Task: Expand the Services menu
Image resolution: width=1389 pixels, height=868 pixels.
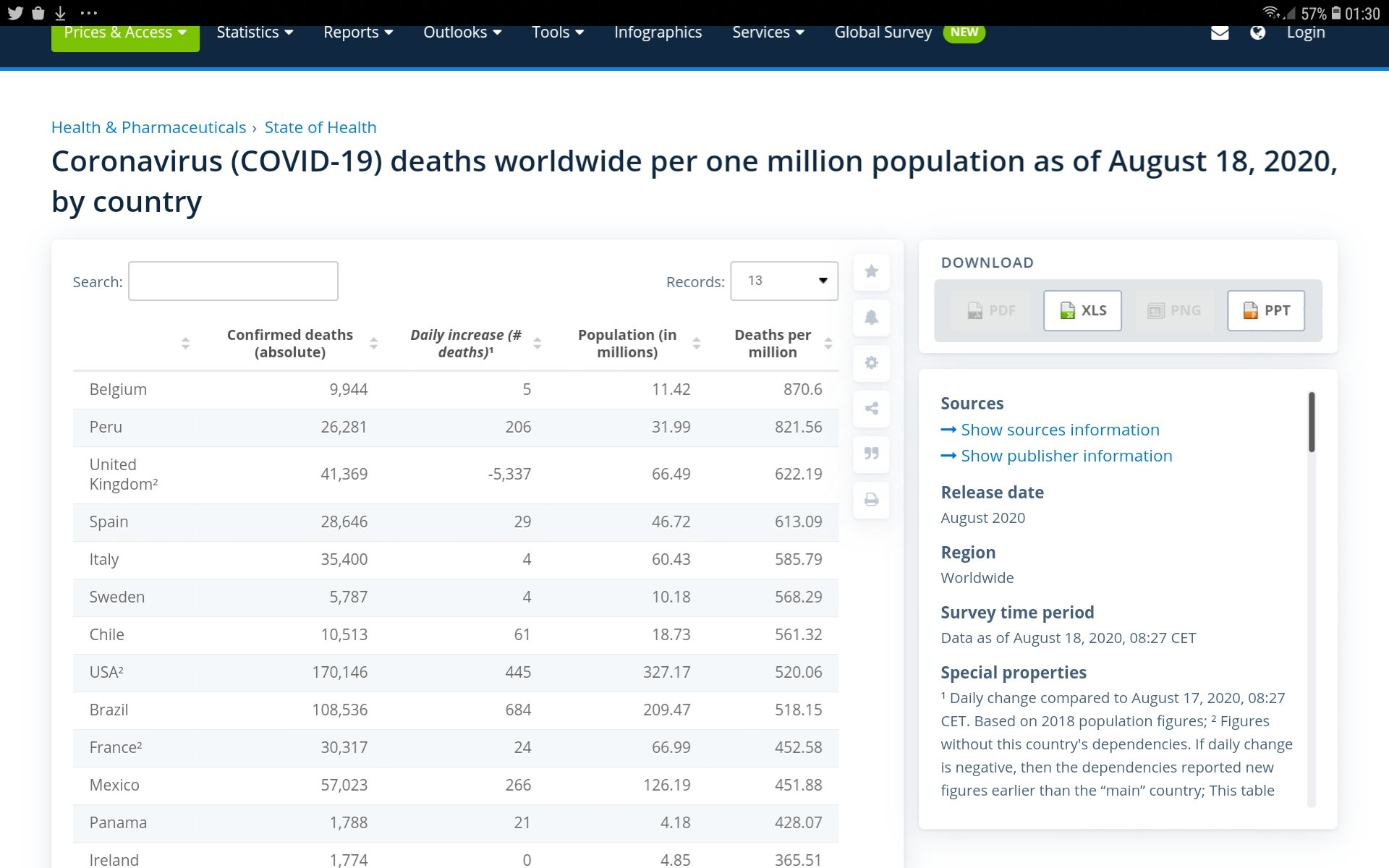Action: tap(768, 33)
